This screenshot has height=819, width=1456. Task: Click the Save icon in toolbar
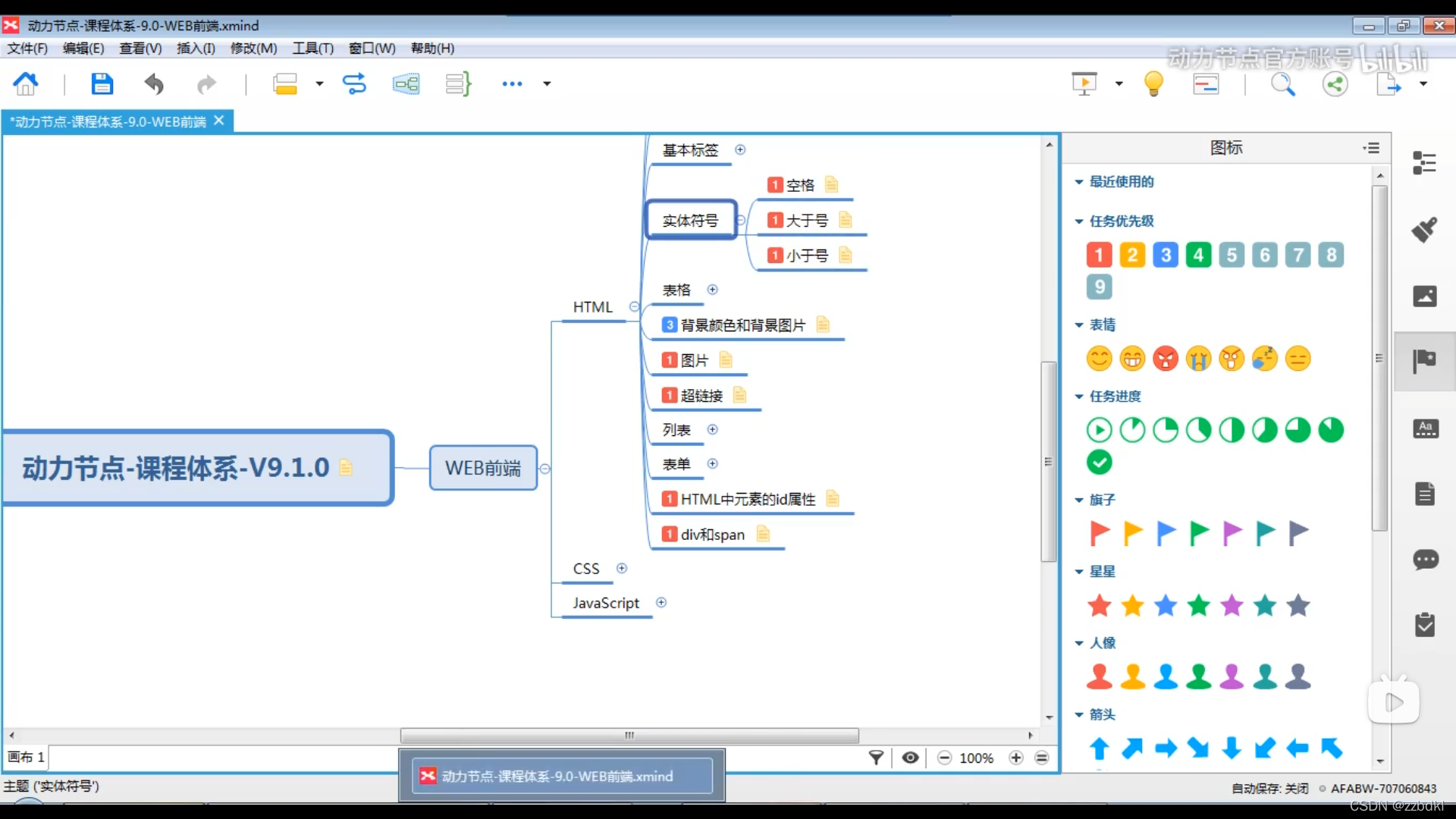click(x=102, y=83)
